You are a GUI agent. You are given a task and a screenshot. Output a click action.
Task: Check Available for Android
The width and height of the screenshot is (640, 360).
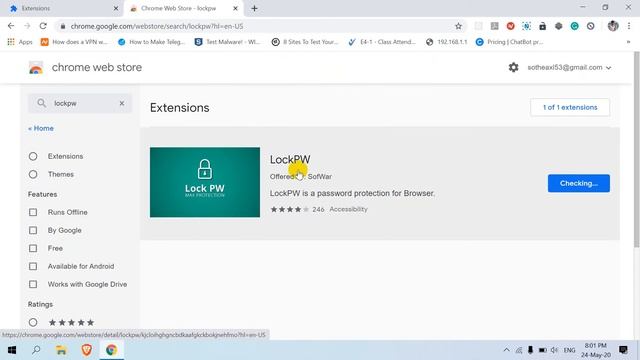[x=33, y=266]
